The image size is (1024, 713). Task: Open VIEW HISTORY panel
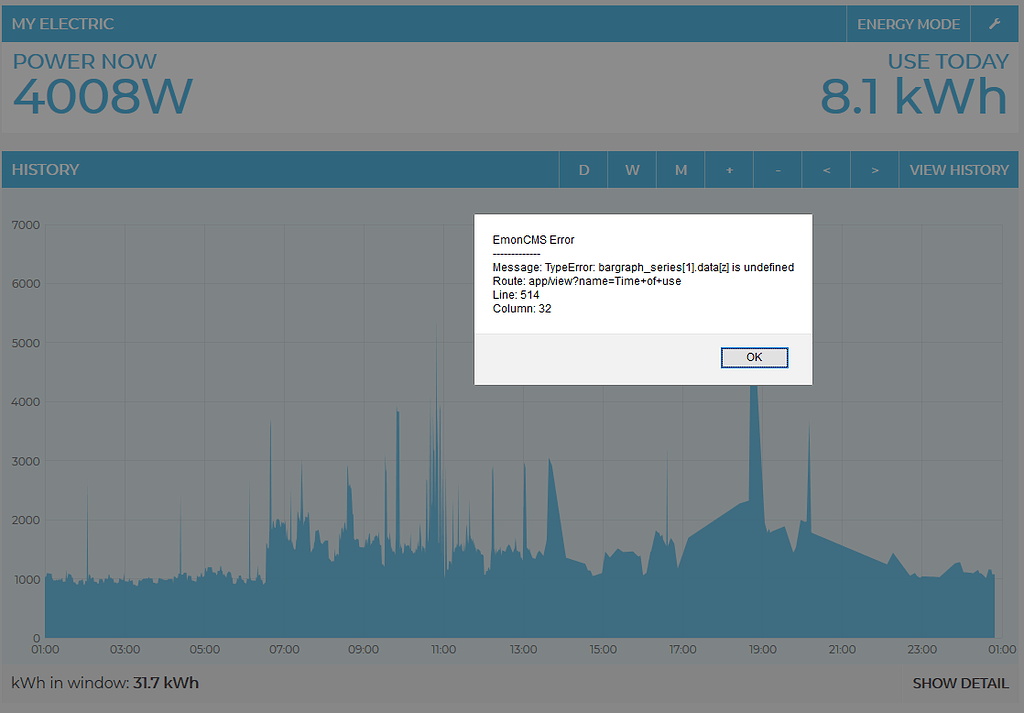[958, 169]
